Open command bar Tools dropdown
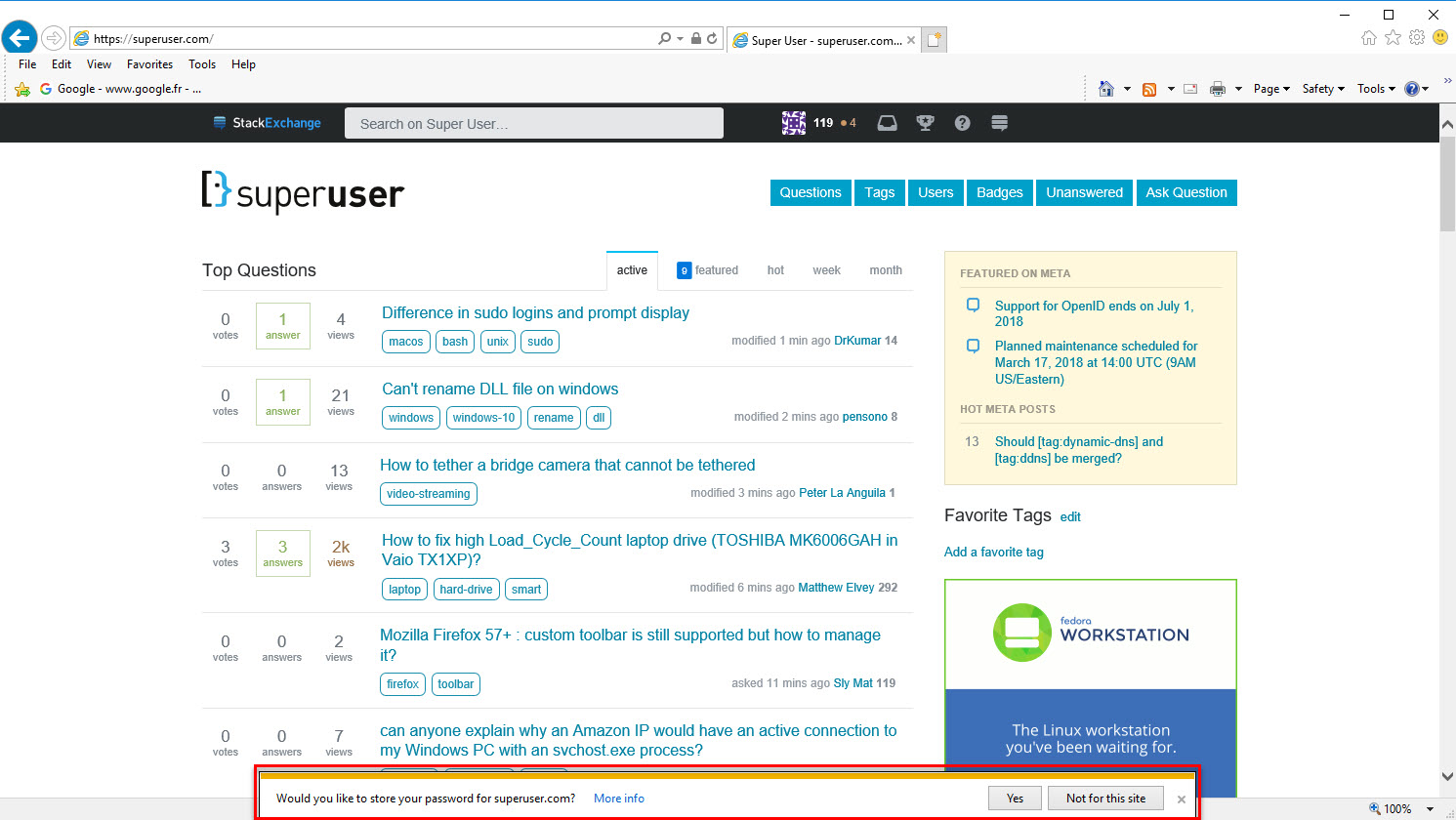 (x=1376, y=89)
